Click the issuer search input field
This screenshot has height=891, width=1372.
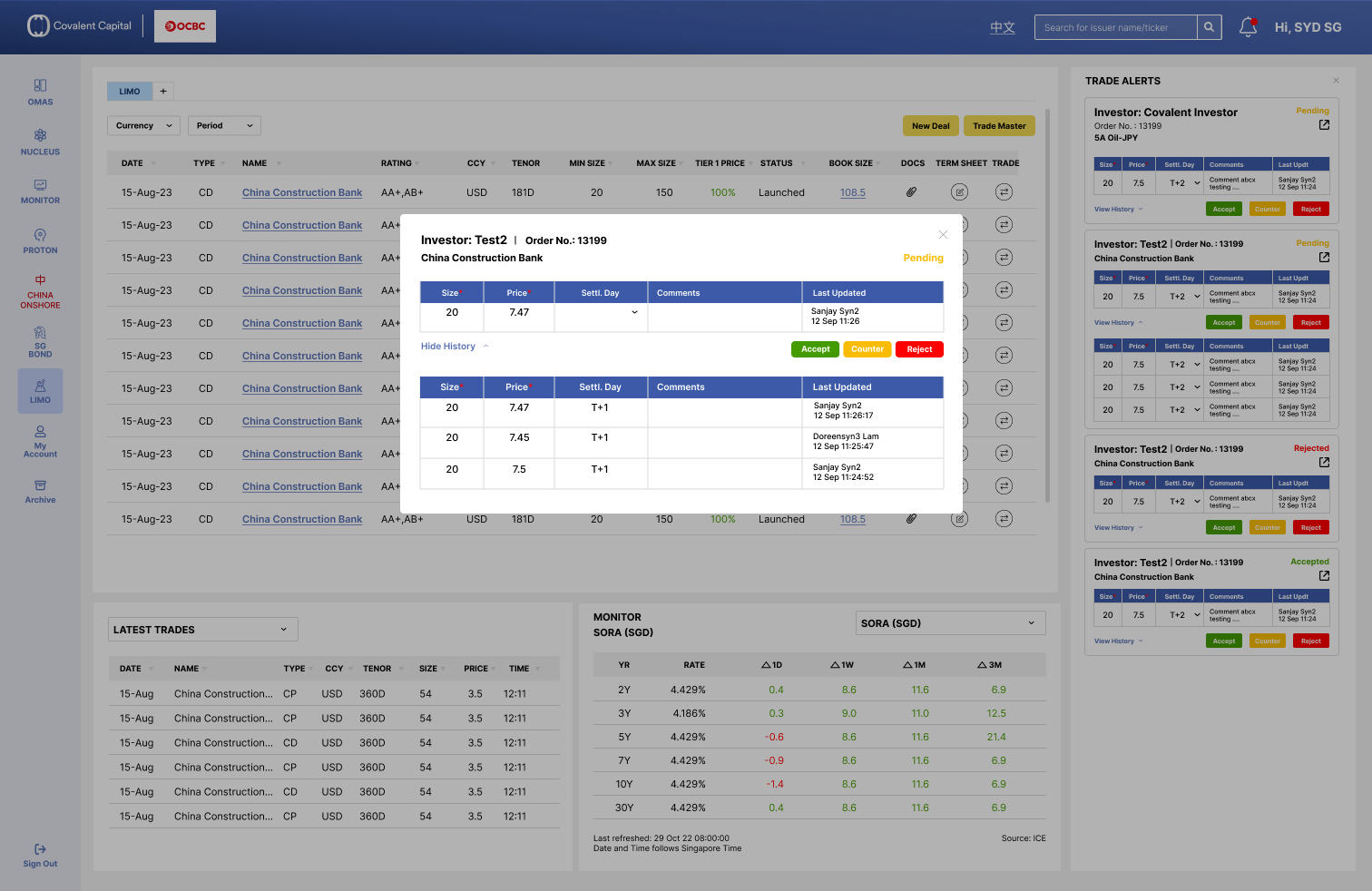(1115, 27)
